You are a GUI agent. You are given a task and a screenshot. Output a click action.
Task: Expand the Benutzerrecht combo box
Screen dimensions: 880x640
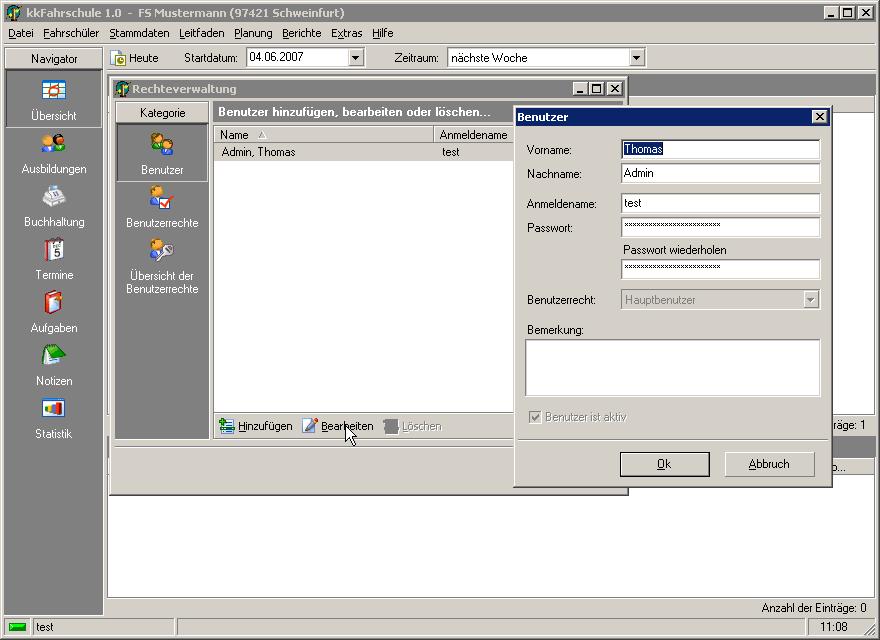click(811, 300)
